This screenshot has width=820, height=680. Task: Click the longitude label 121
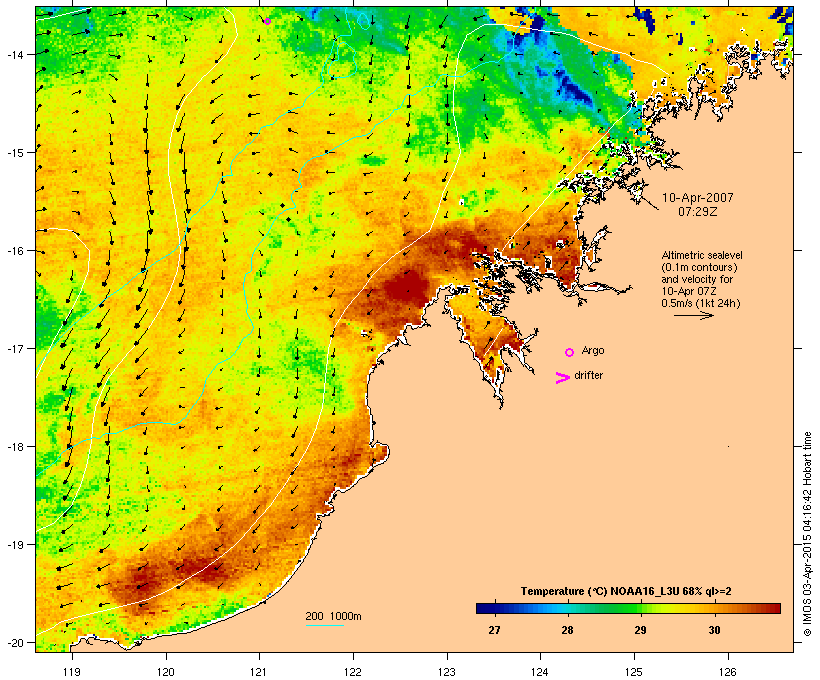(x=259, y=672)
